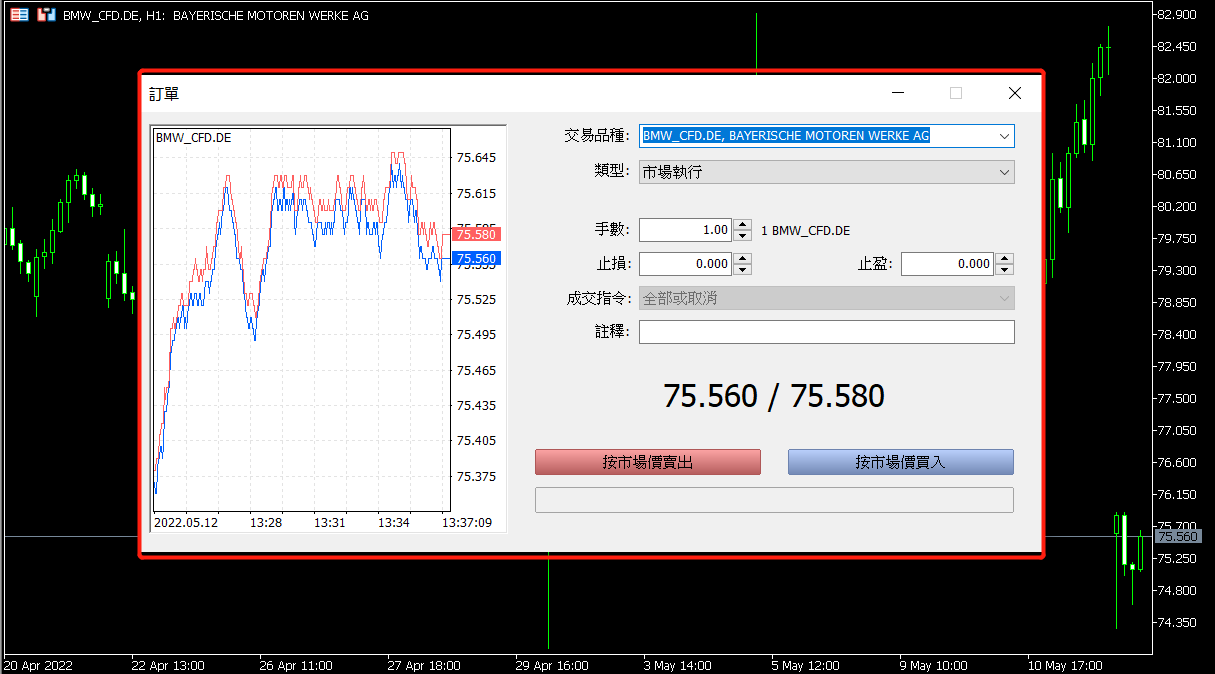Viewport: 1215px width, 674px height.
Task: Open the 交易品種 symbol dropdown
Action: [x=1004, y=136]
